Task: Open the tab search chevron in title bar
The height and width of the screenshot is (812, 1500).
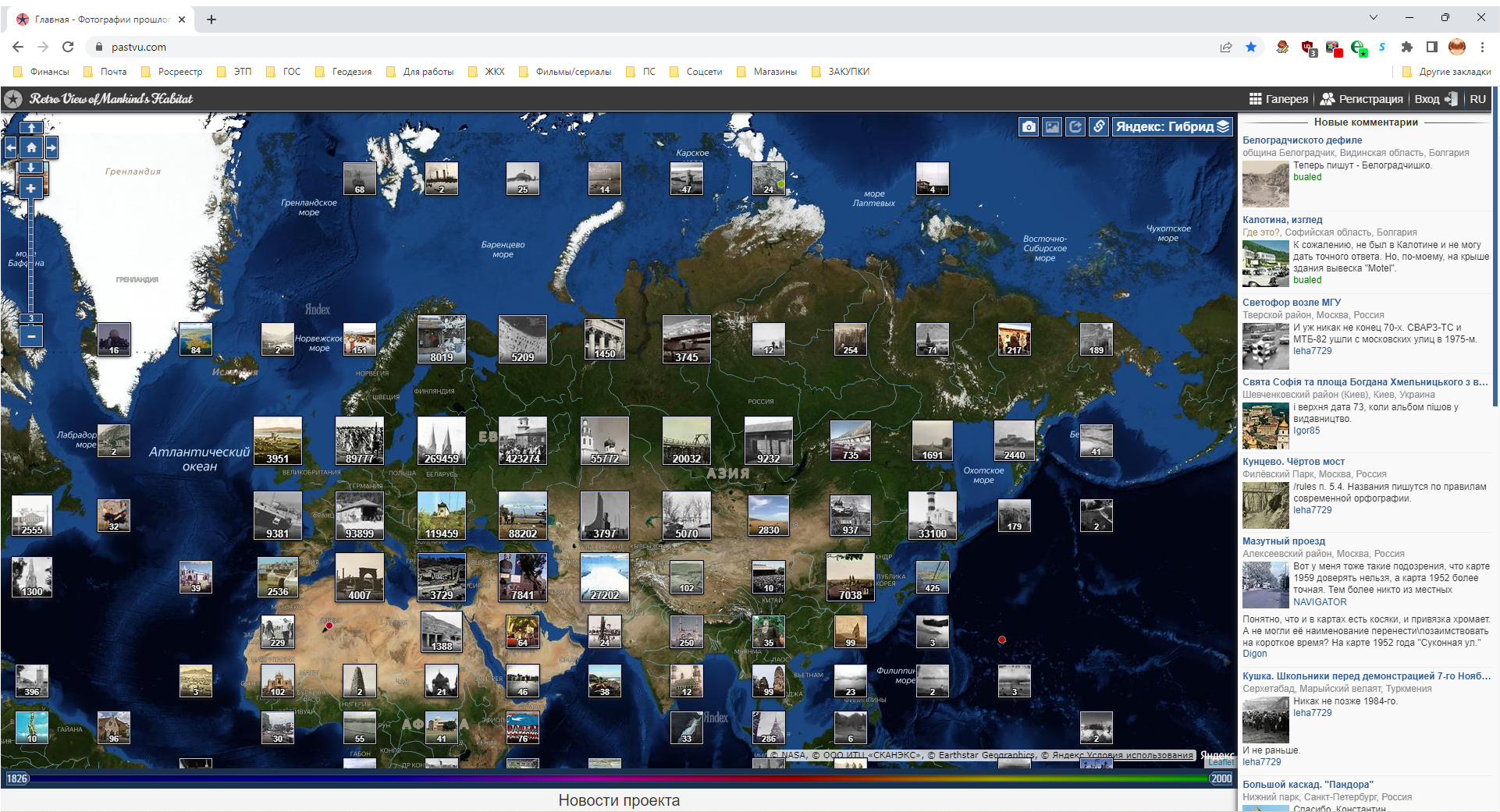Action: pos(1374,17)
